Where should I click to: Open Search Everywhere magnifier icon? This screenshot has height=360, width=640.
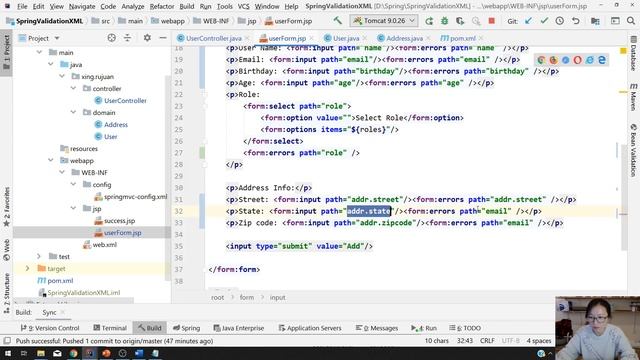pyautogui.click(x=631, y=21)
